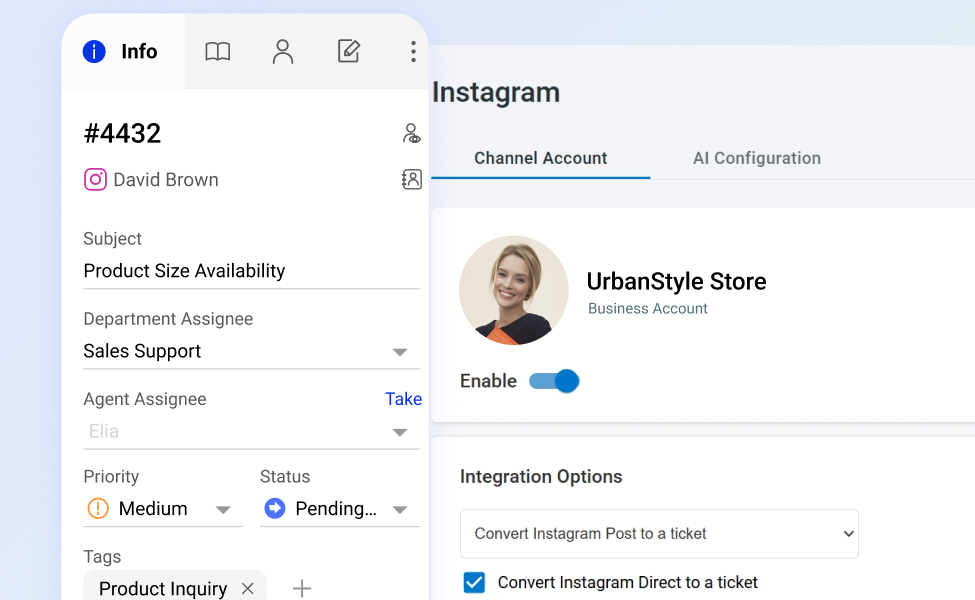The width and height of the screenshot is (975, 600).
Task: Open the Status Pending dropdown
Action: (x=340, y=509)
